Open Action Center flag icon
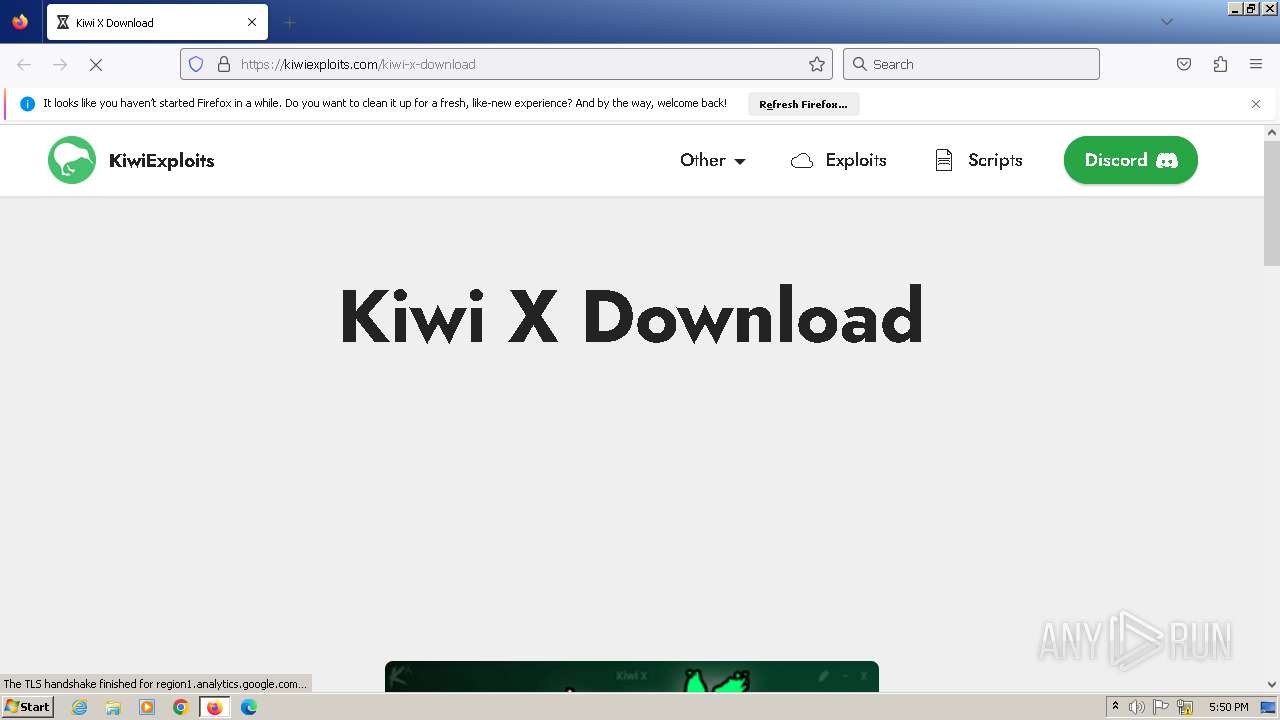The image size is (1280, 720). pyautogui.click(x=1161, y=707)
